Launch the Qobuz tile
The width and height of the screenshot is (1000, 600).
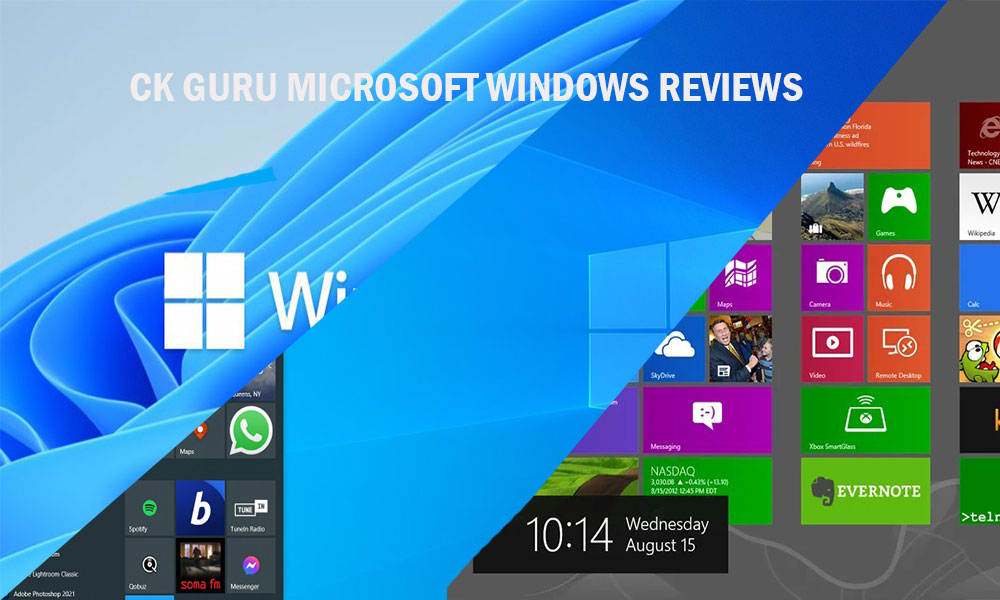click(149, 566)
